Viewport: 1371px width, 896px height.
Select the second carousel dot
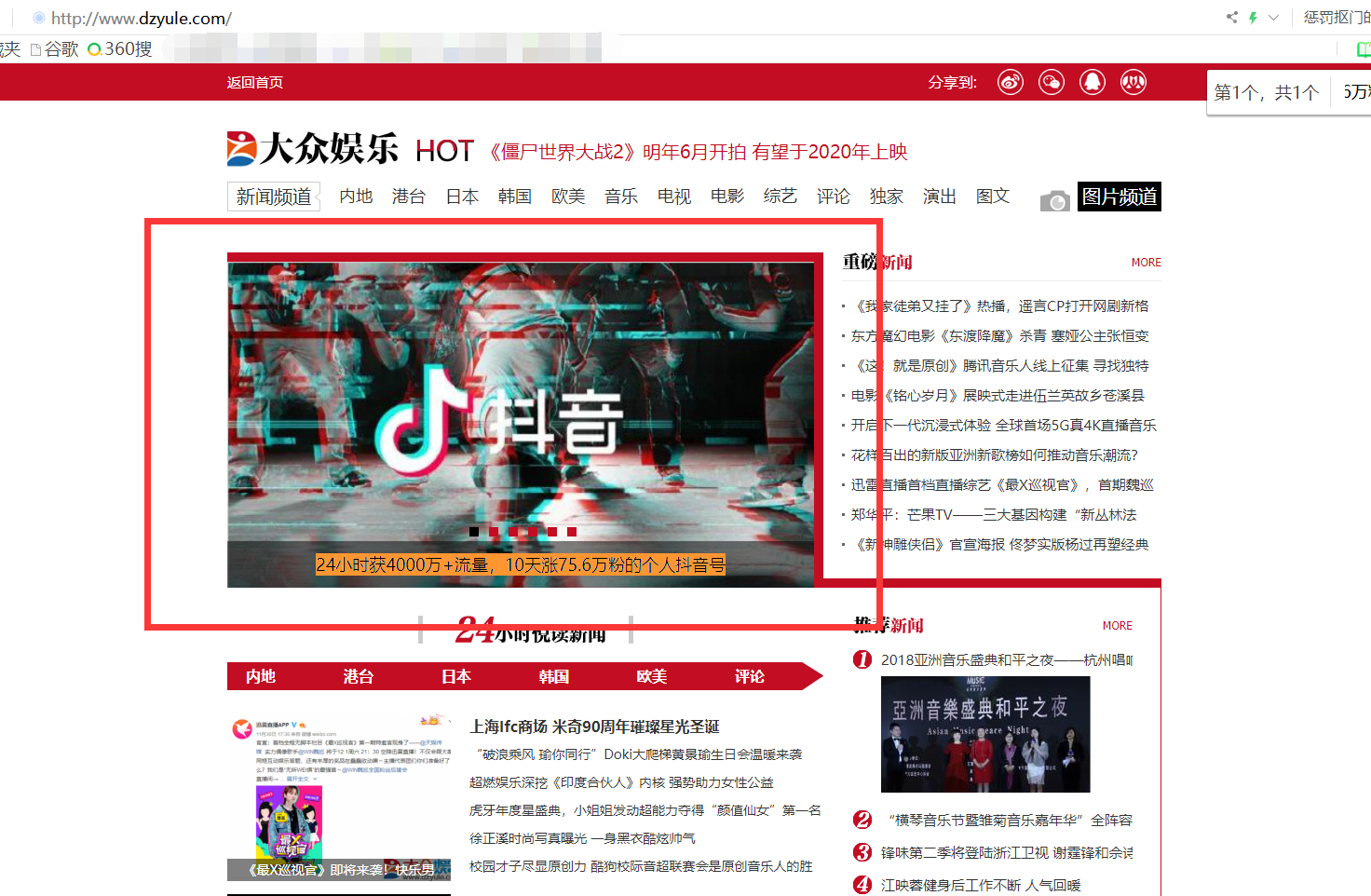(x=494, y=532)
